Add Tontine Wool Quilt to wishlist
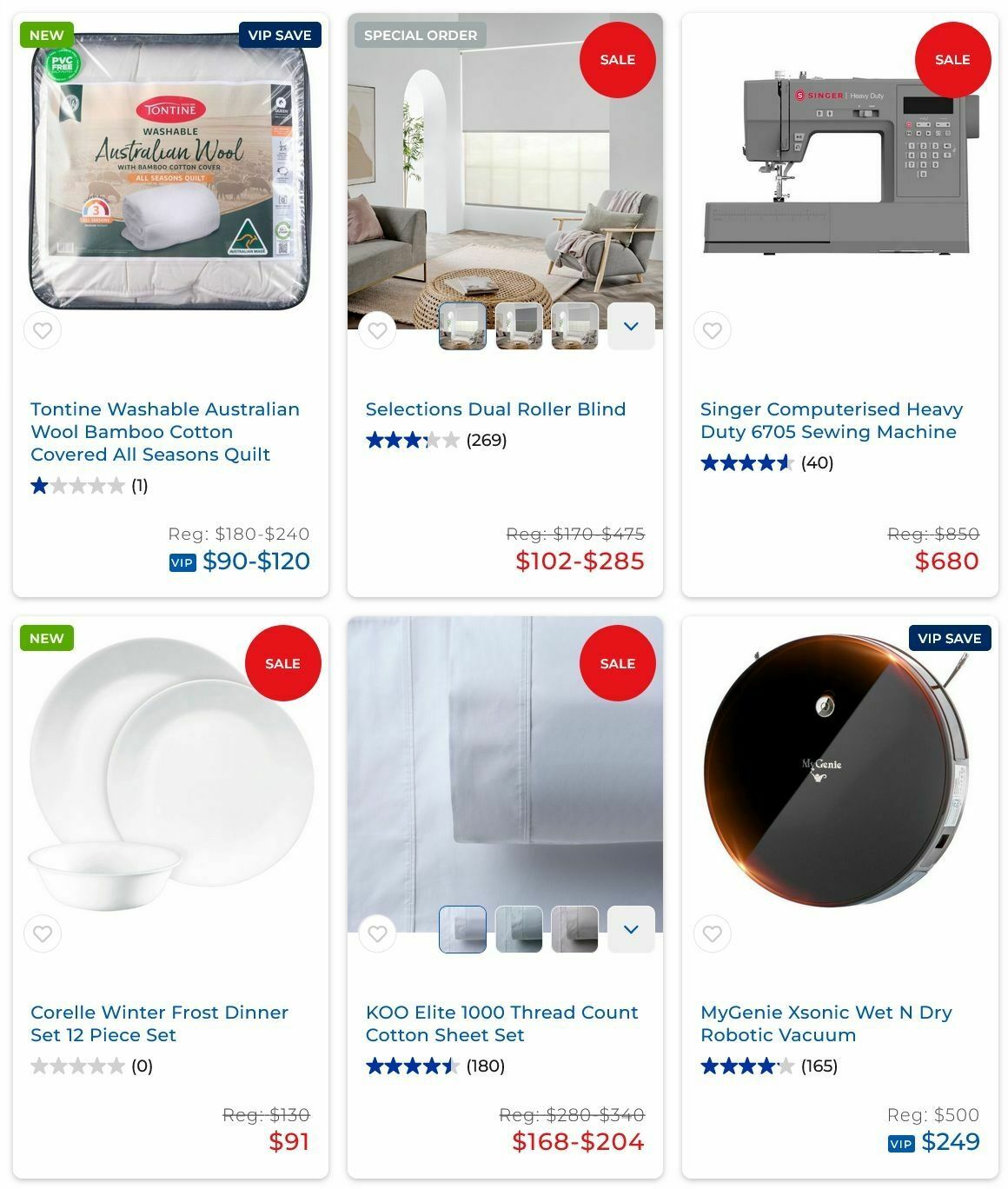 click(x=43, y=330)
